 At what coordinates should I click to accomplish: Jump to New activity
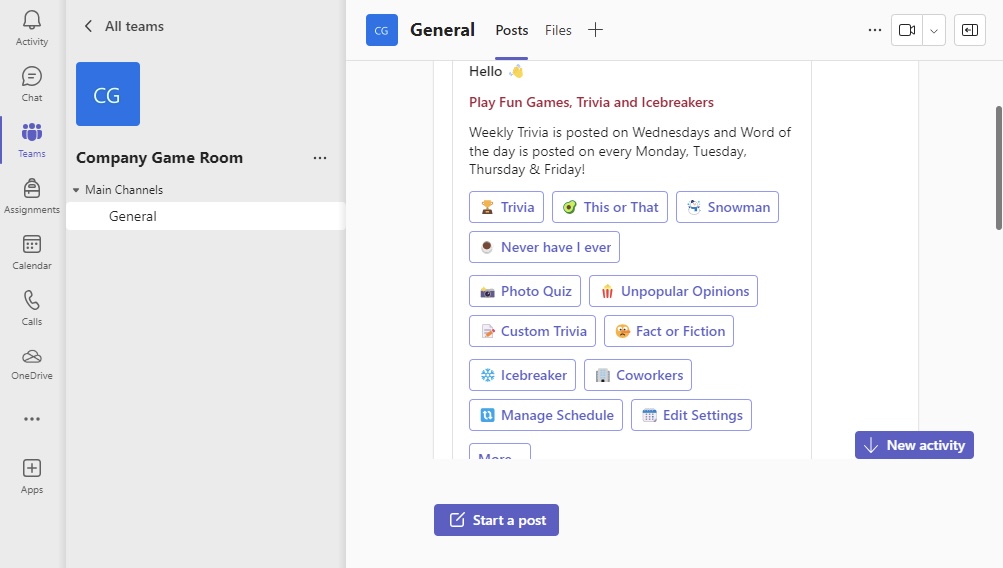tap(914, 445)
